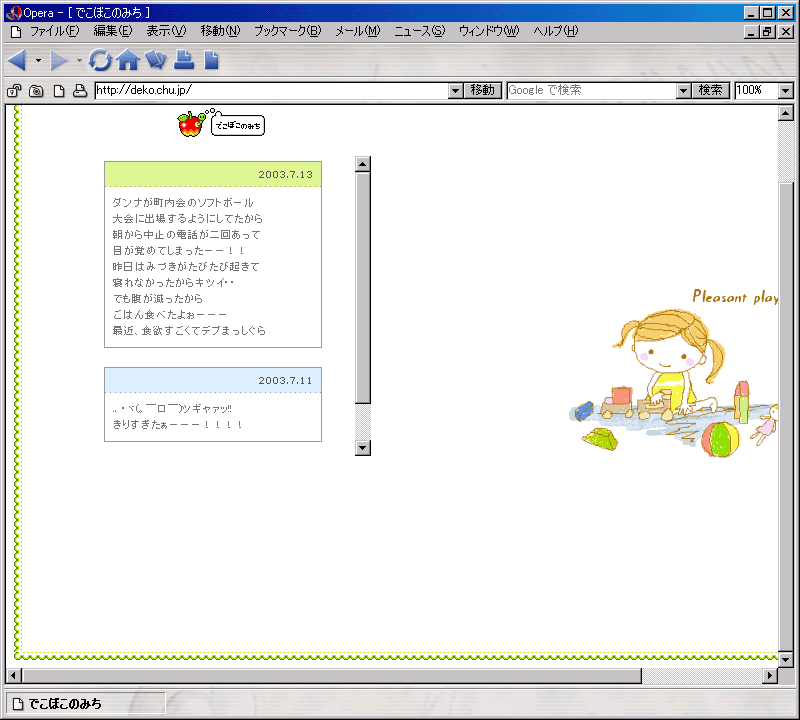
Task: Open the 編集(E) menu
Action: [x=113, y=31]
